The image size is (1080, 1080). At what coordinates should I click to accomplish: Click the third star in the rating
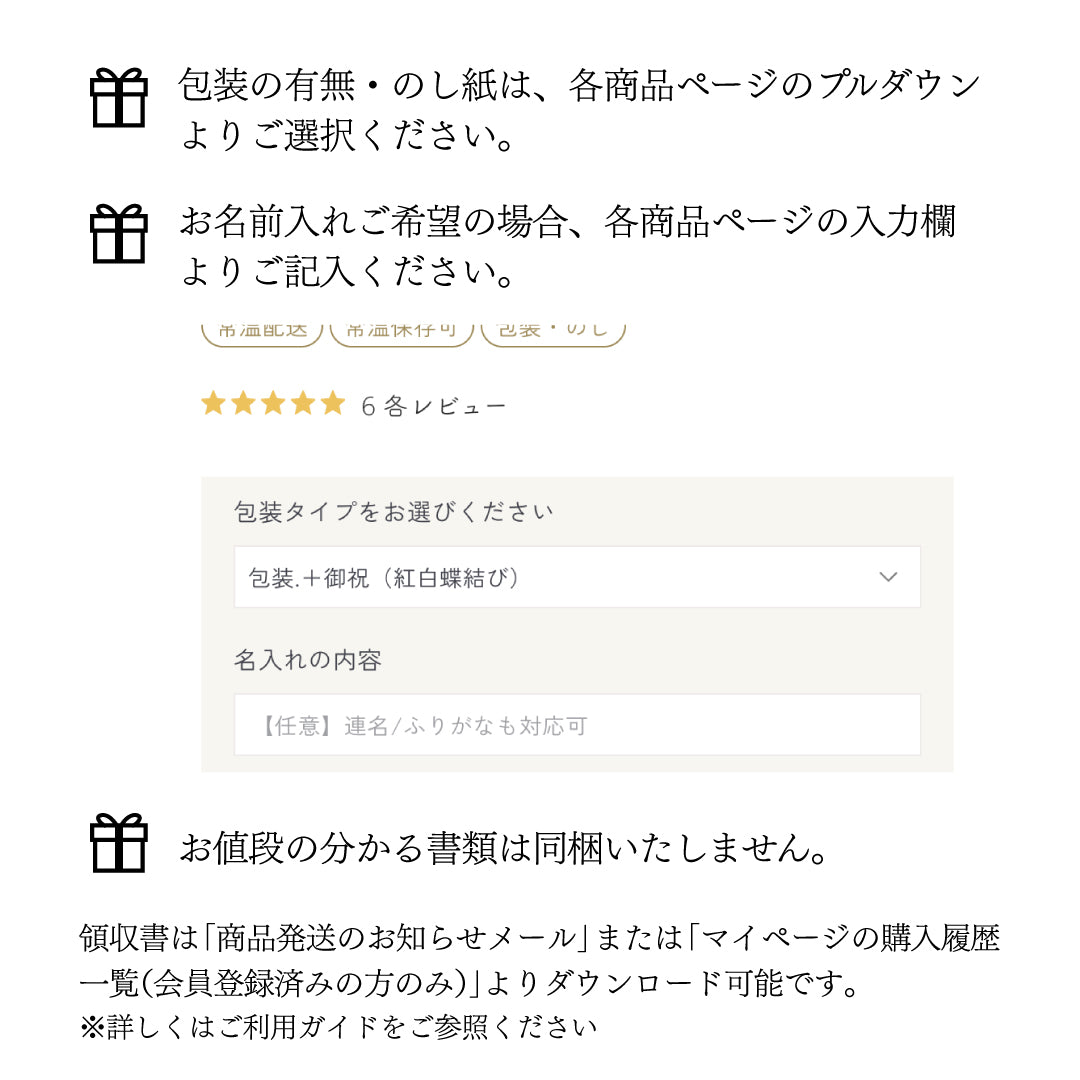tap(271, 403)
